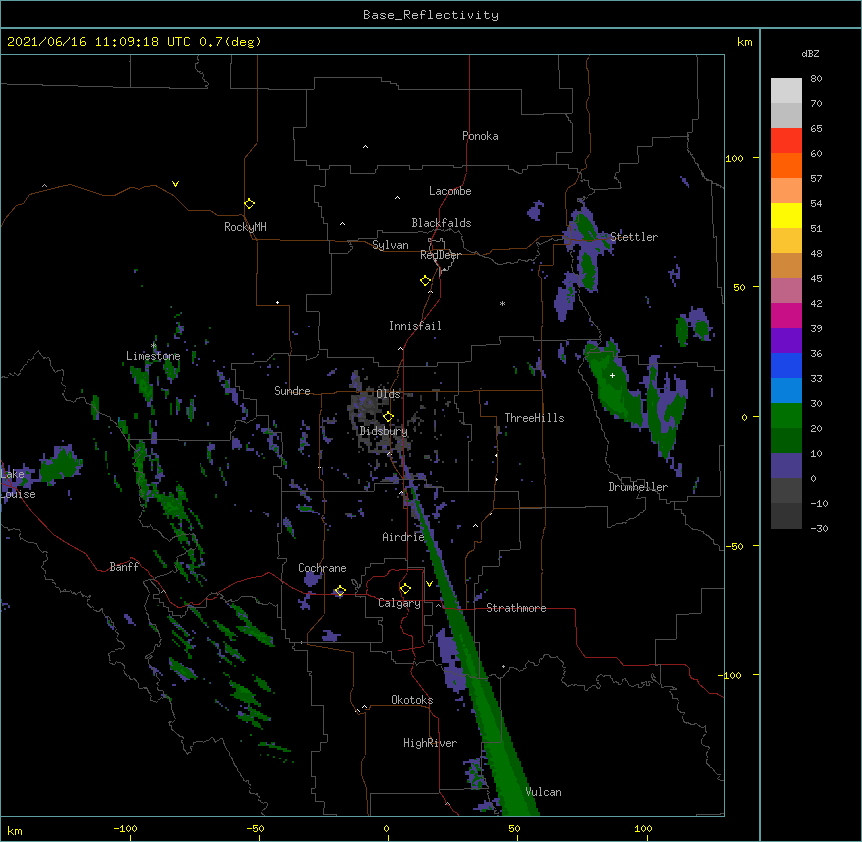This screenshot has height=842, width=862.
Task: Click the Lake Louise label
Action: 18,484
